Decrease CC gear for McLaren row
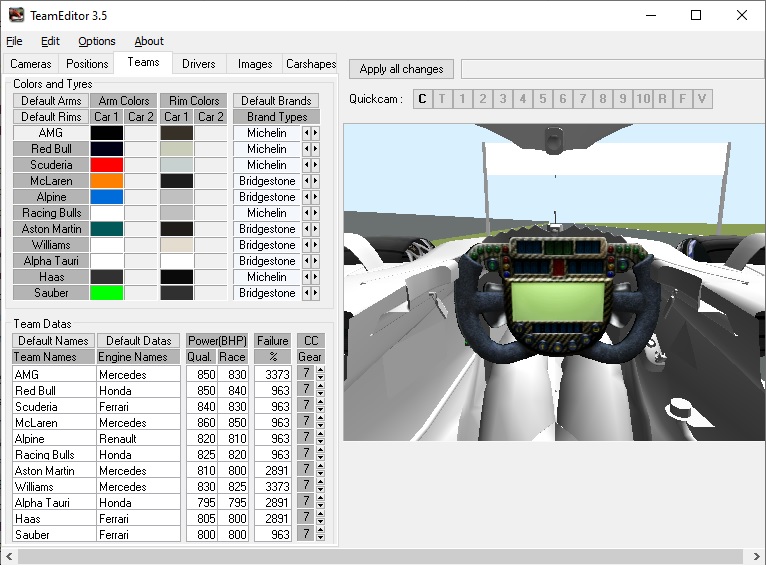 pyautogui.click(x=320, y=426)
